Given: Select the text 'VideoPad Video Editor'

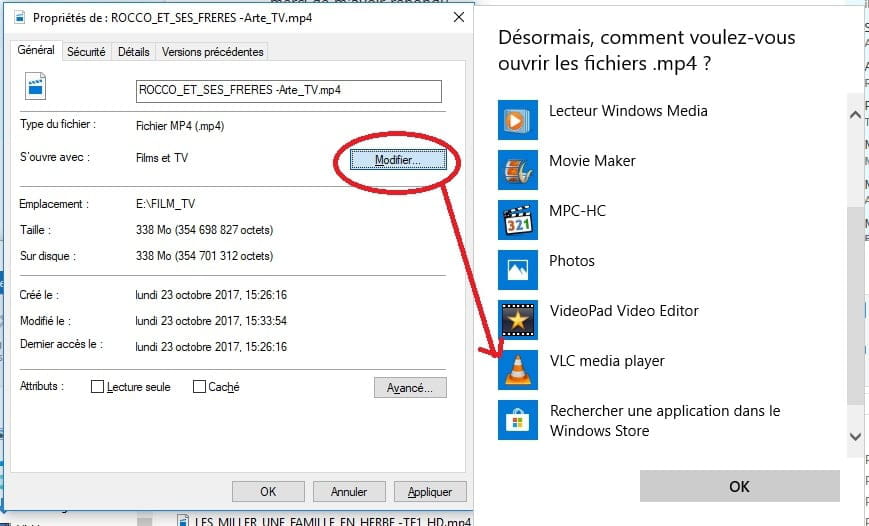Looking at the screenshot, I should coord(624,310).
